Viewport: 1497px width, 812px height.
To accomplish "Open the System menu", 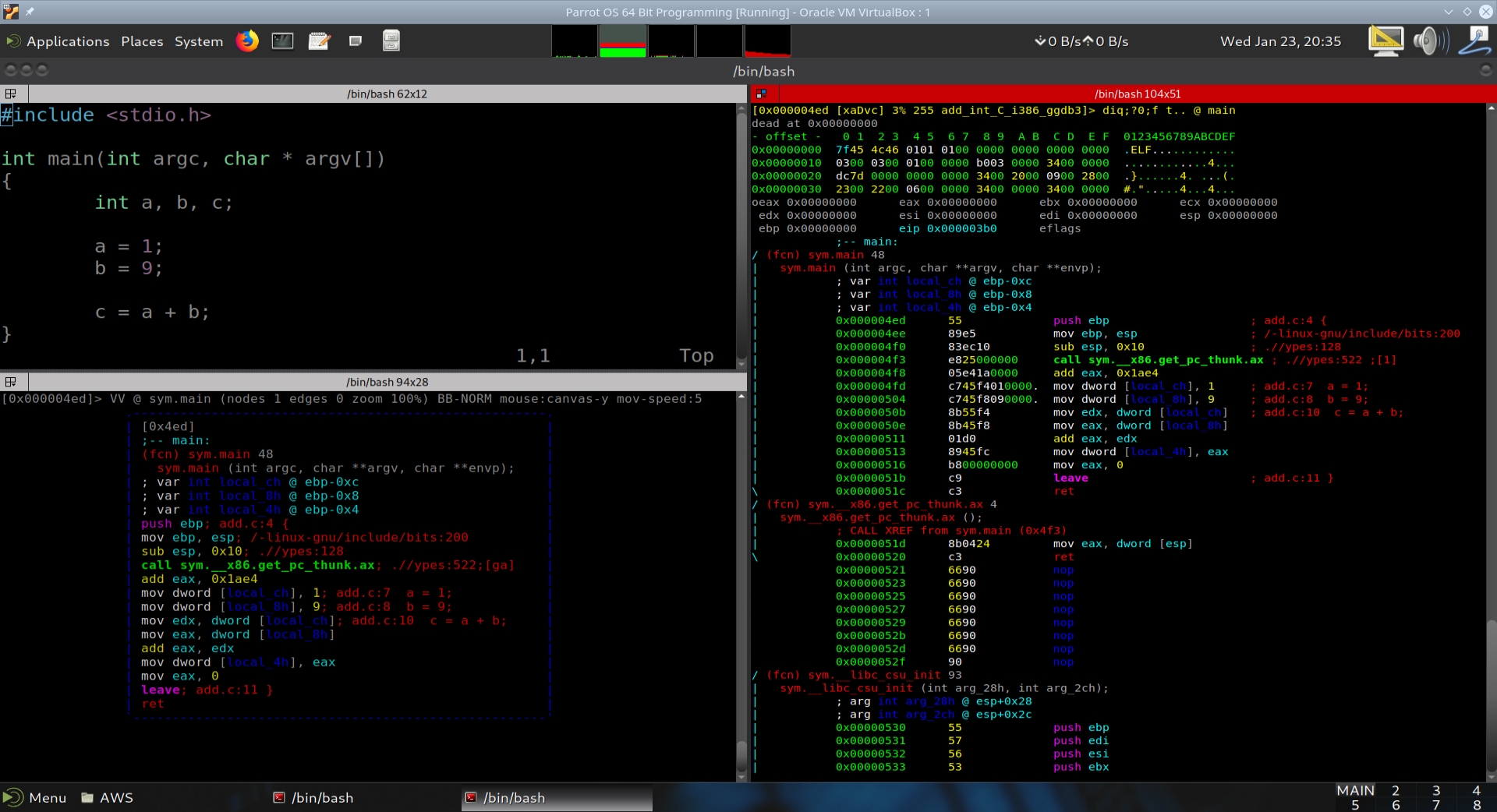I will click(198, 41).
